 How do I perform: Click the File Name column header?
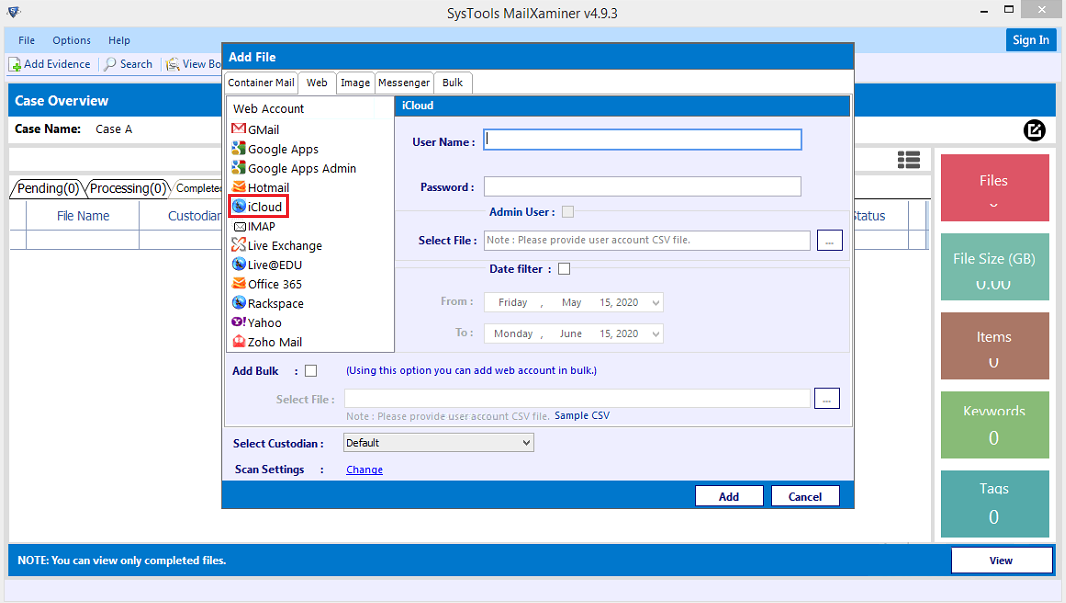(x=83, y=216)
